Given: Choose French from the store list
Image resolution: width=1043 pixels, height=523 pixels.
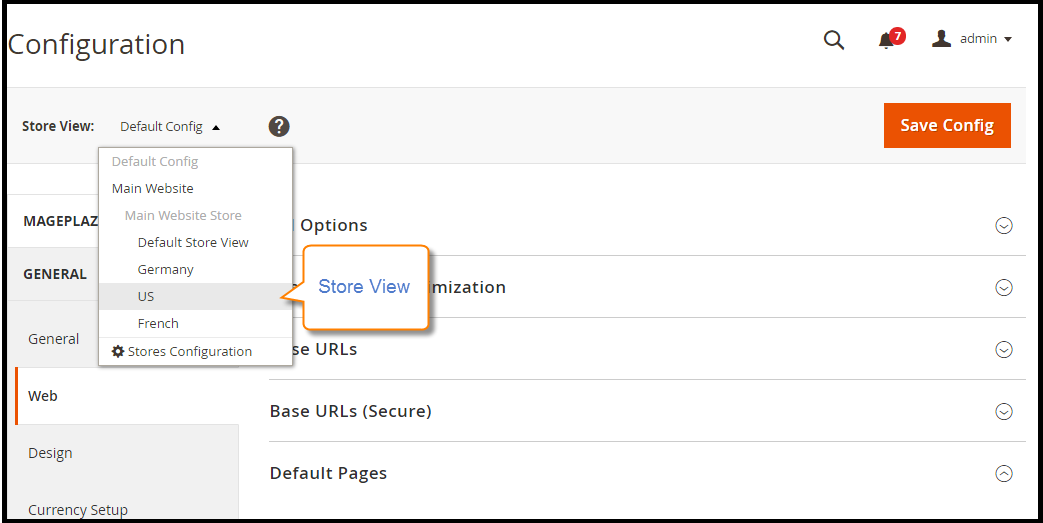Looking at the screenshot, I should (x=196, y=323).
